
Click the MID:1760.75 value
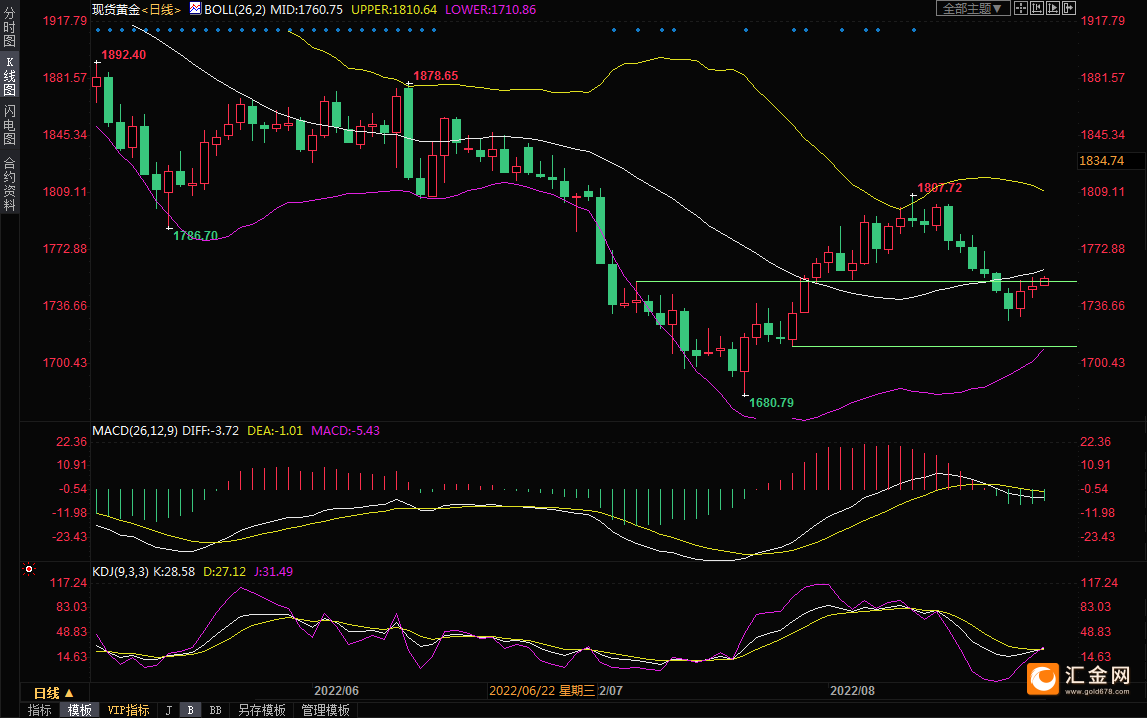pyautogui.click(x=307, y=10)
